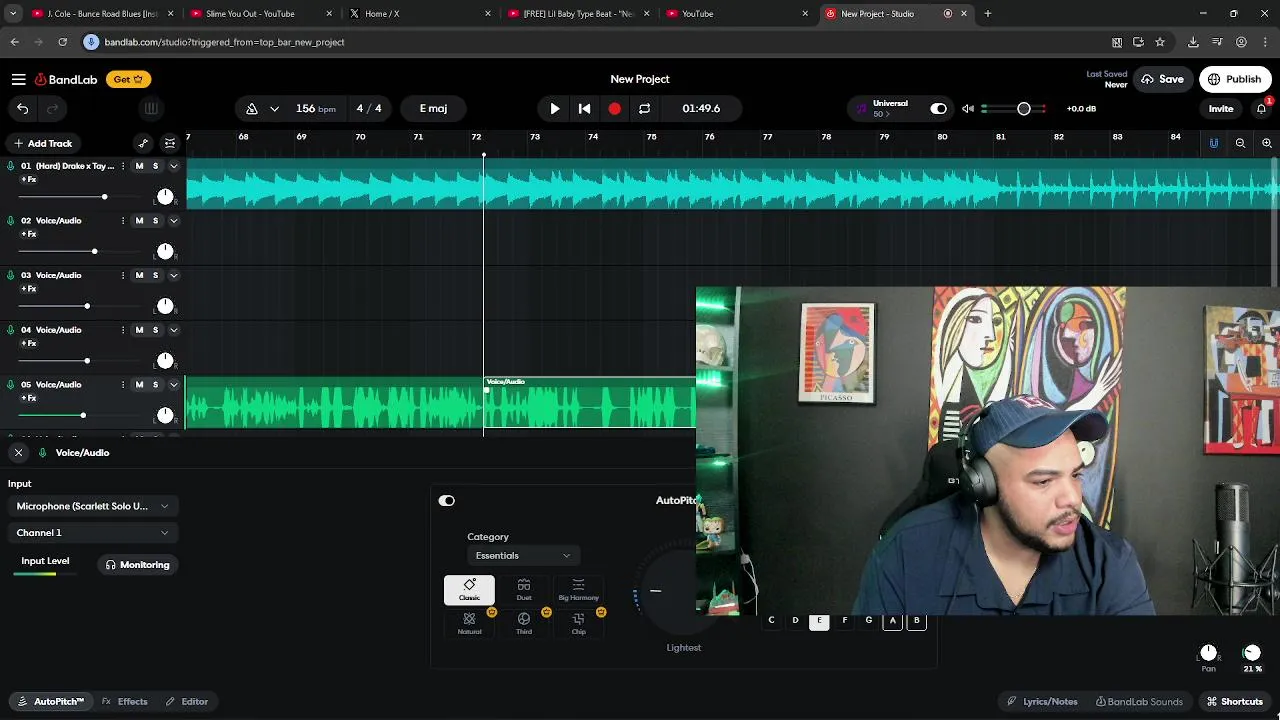Open the virtual piano keyboard icon
This screenshot has height=720, width=1280.
click(x=151, y=108)
